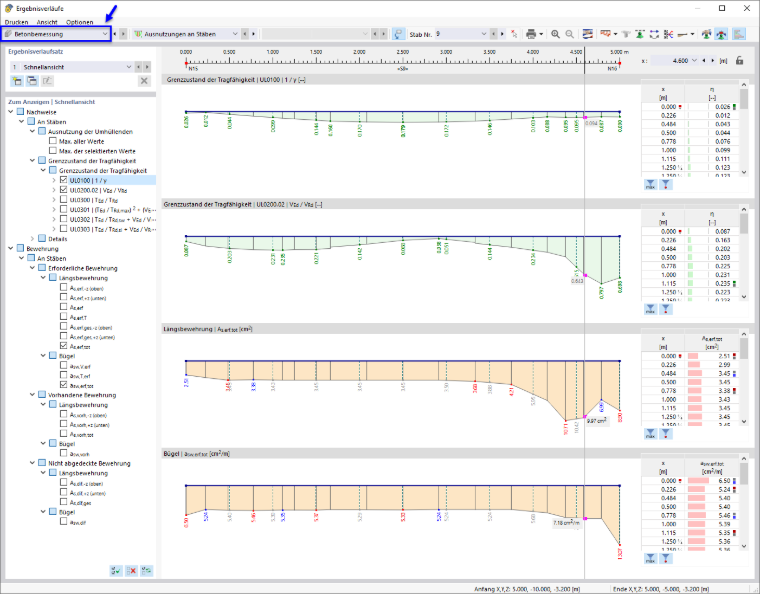Delete the result diagram set with X icon
Viewport: 760px width, 594px height.
144,81
